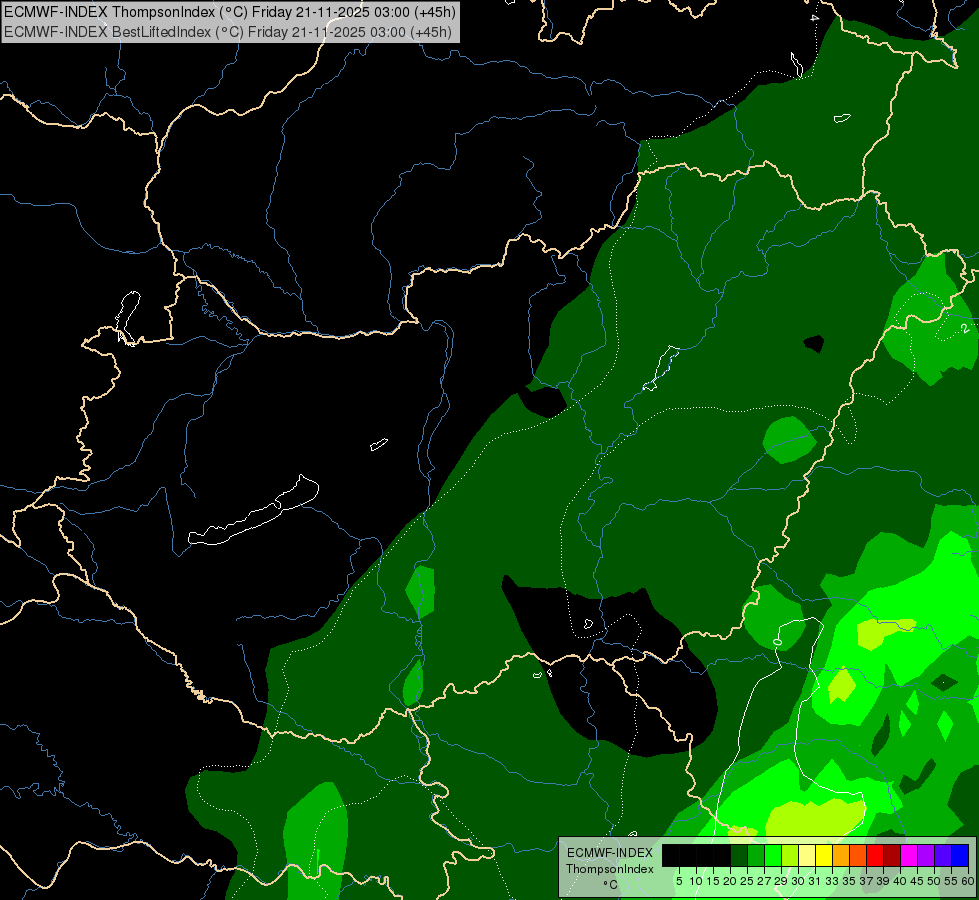This screenshot has height=900, width=979.
Task: Click the bright green 27–29 legend swatch
Action: tap(773, 855)
